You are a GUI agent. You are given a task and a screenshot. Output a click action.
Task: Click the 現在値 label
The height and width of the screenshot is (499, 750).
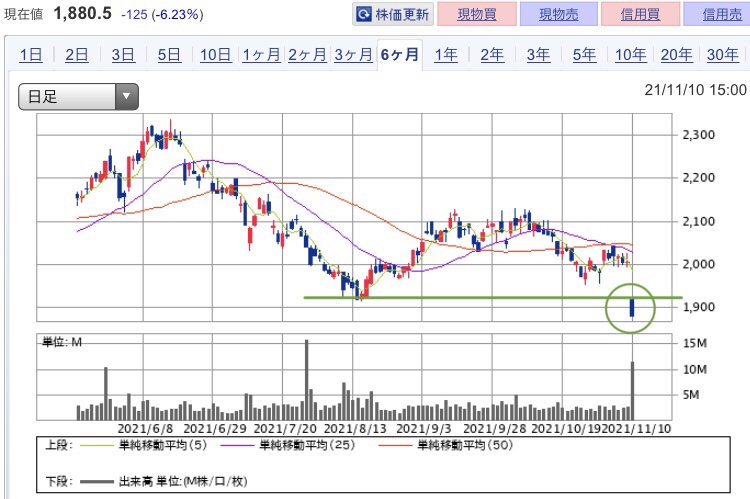[23, 14]
